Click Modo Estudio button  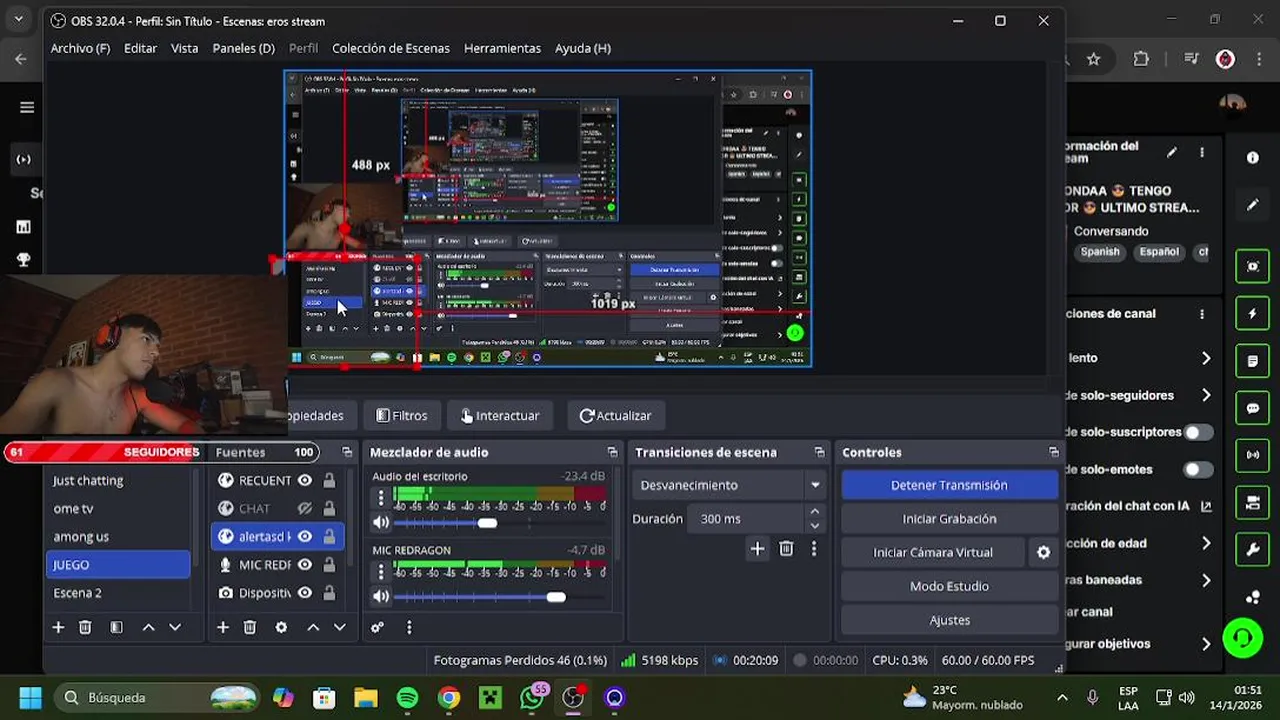coord(949,586)
